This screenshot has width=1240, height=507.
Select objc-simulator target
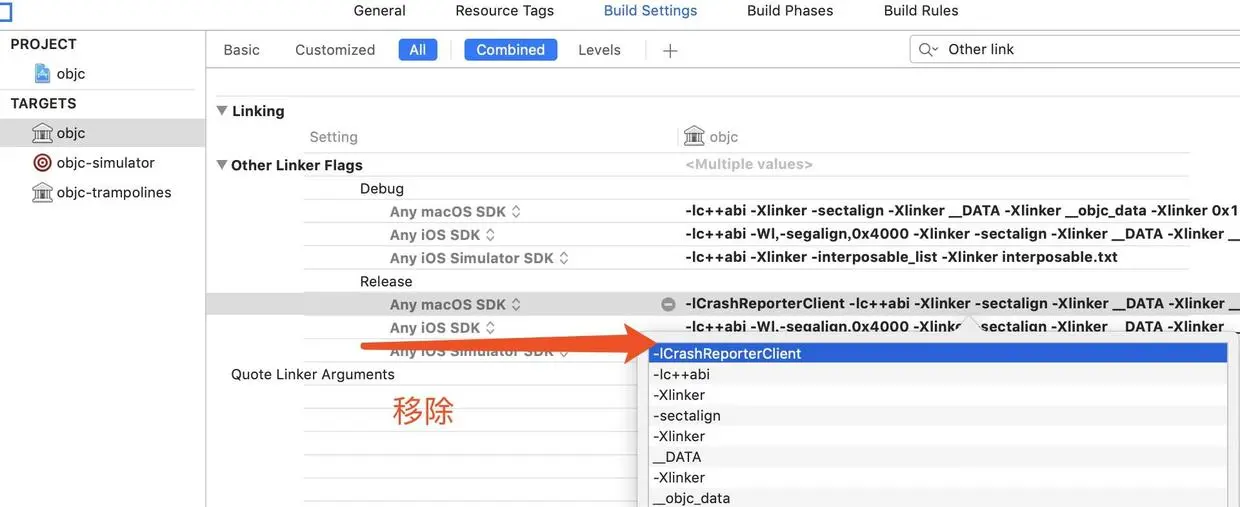tap(105, 163)
